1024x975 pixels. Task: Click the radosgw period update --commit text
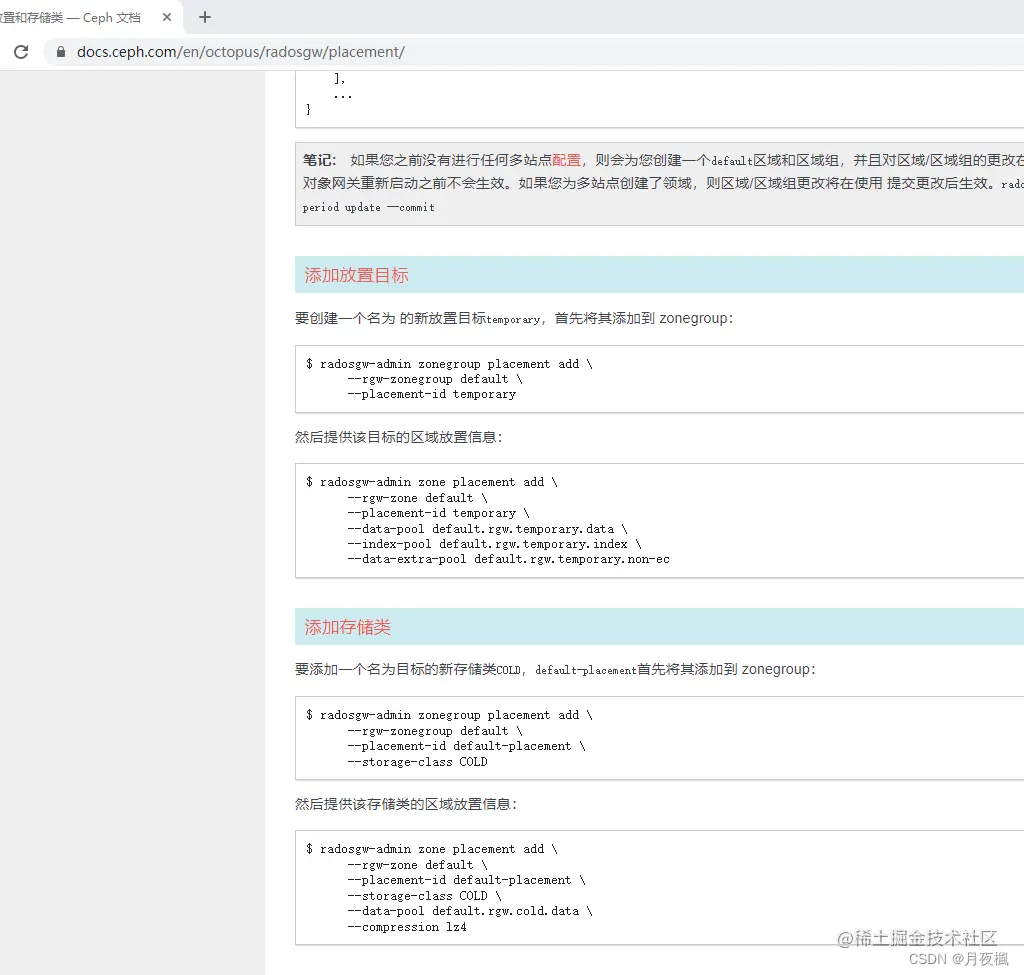coord(369,207)
